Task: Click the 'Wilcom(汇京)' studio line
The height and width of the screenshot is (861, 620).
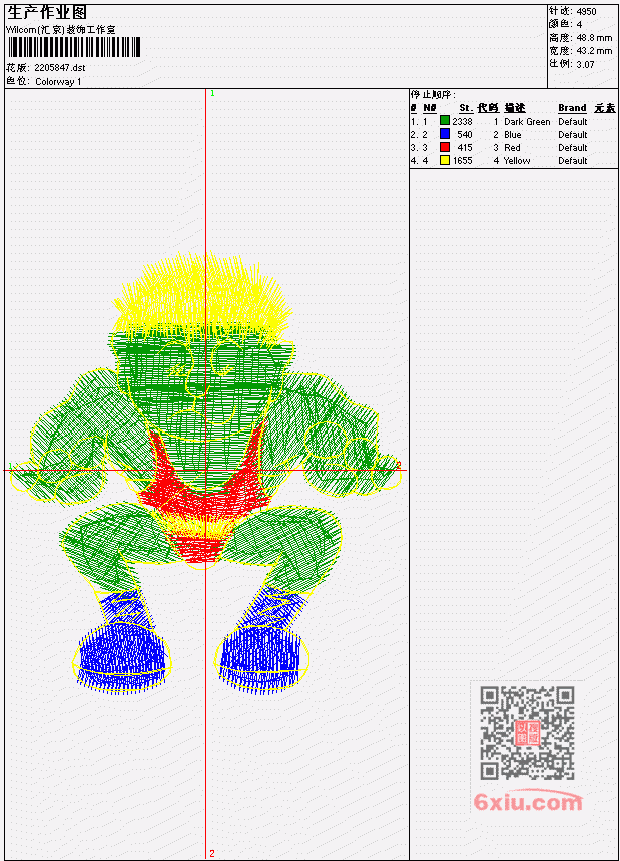Action: (60, 30)
